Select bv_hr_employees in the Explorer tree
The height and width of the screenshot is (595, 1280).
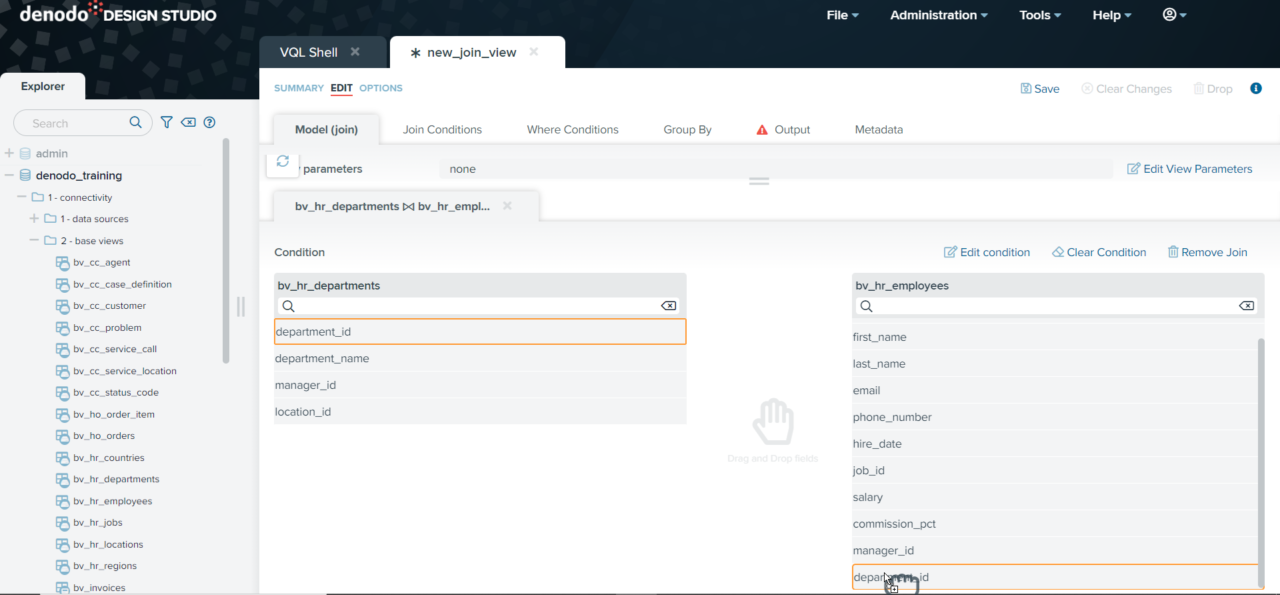112,501
